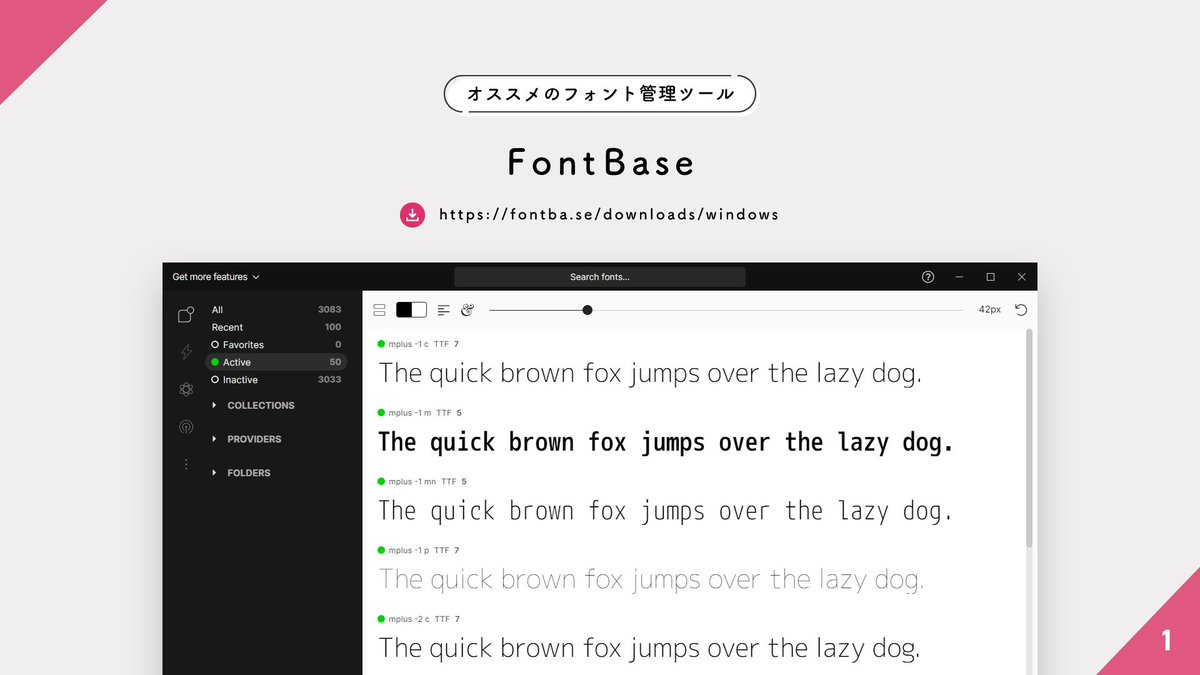Click the mplus-2c font name
1200x675 pixels.
point(408,619)
